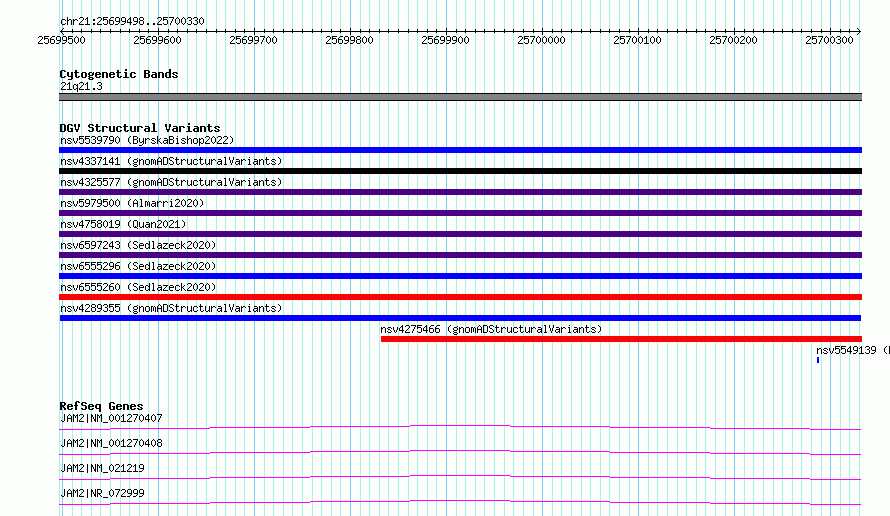Select the purple bar for nsv4325577

460,192
